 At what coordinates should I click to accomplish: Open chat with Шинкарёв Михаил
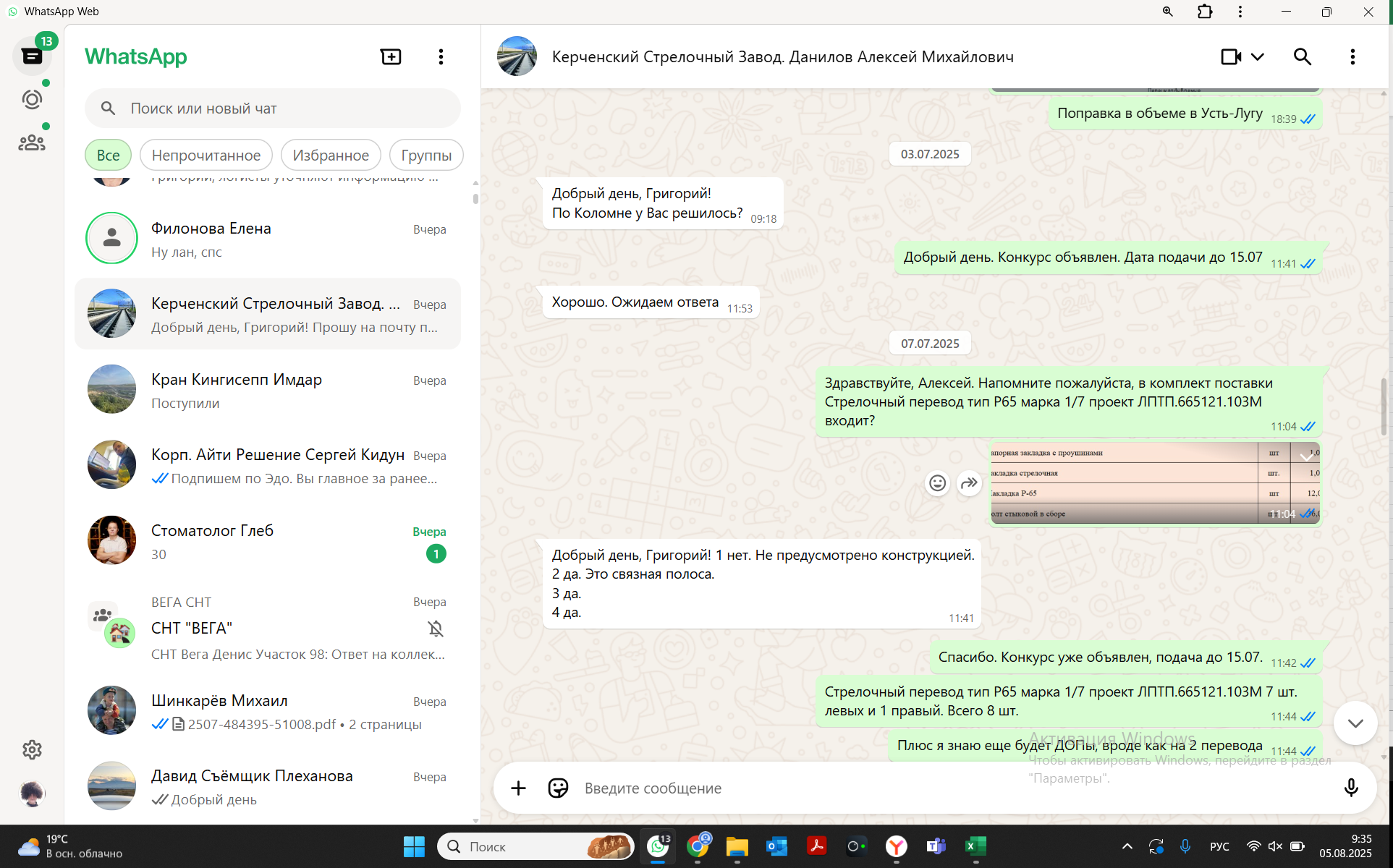(x=268, y=711)
